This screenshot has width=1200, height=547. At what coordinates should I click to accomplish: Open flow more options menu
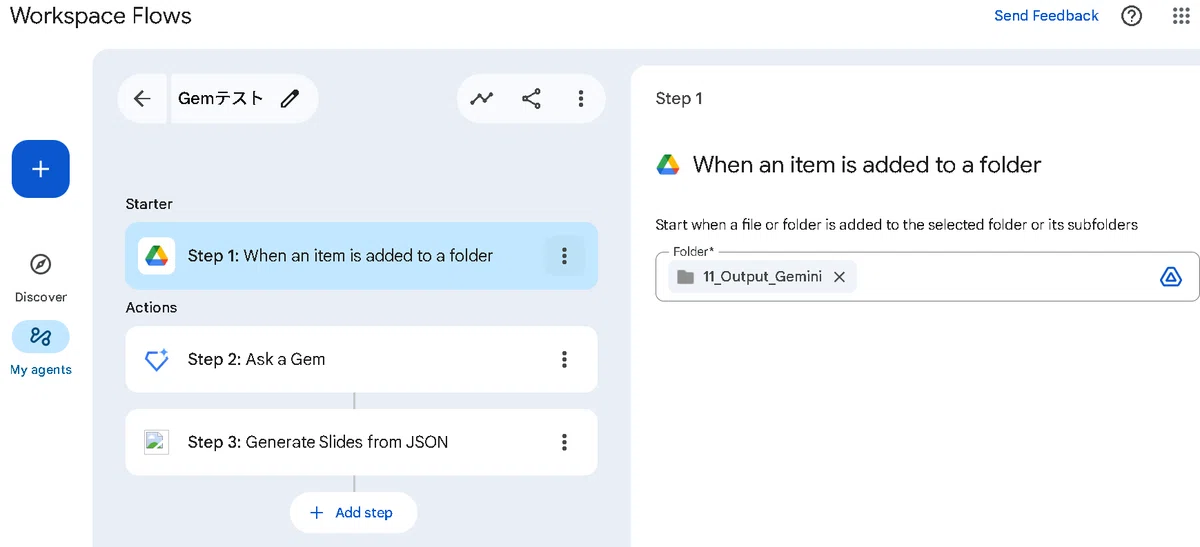click(x=580, y=98)
